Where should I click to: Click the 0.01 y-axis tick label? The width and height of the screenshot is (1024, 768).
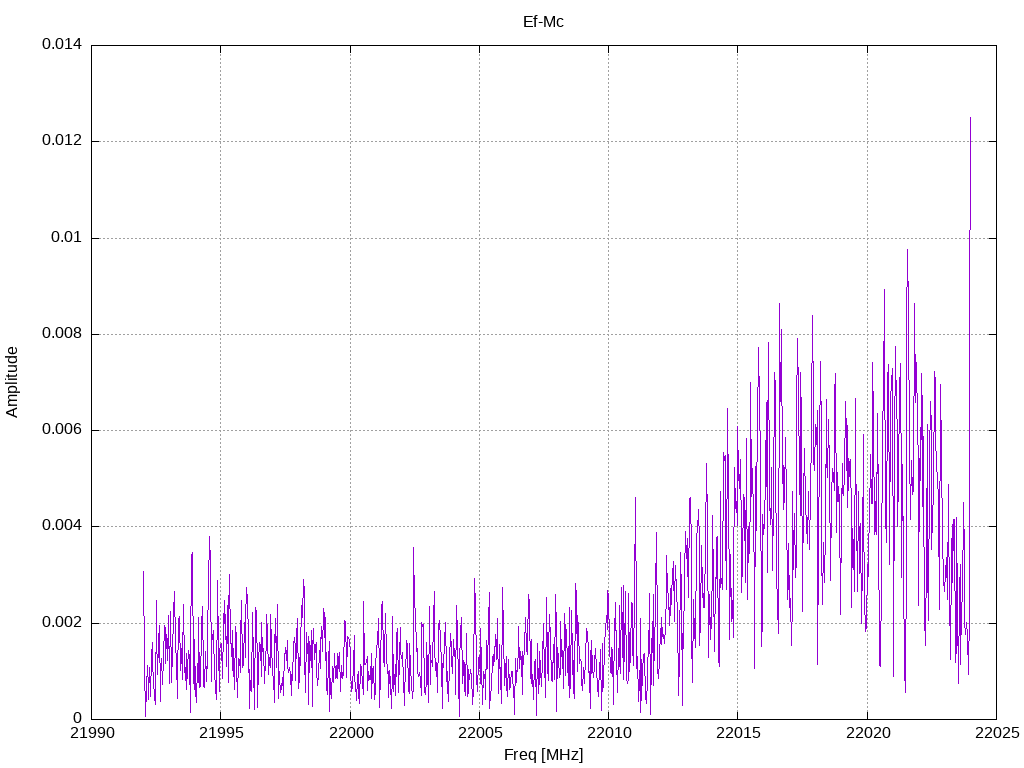65,238
